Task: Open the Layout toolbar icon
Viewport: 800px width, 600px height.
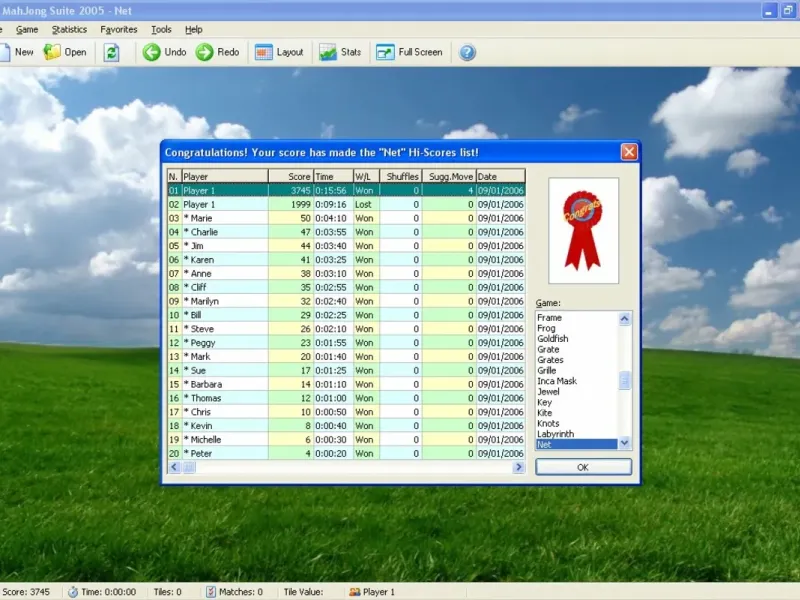Action: tap(264, 52)
